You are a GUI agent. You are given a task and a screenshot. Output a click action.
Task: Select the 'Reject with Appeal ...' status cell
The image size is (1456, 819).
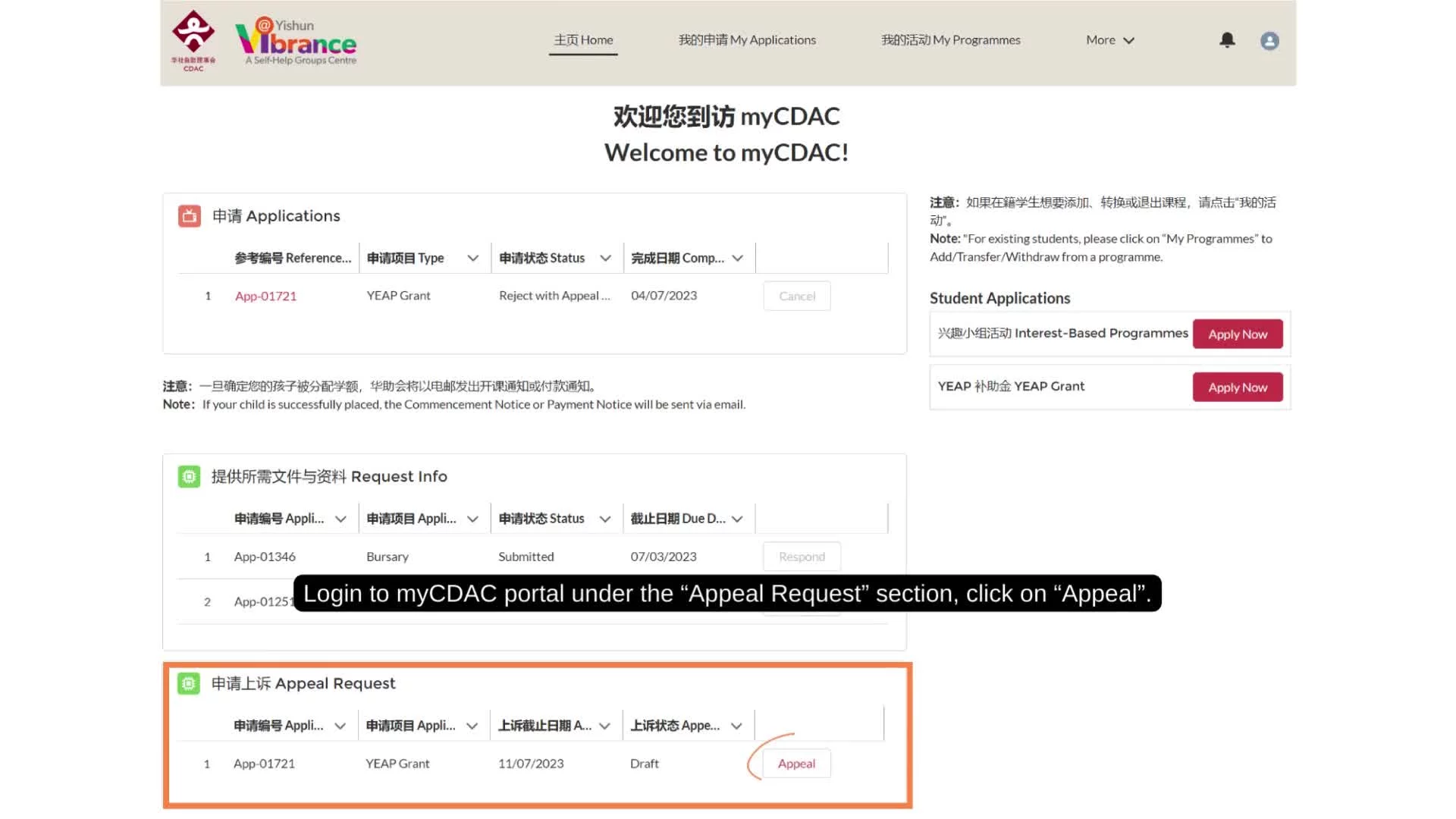tap(554, 296)
